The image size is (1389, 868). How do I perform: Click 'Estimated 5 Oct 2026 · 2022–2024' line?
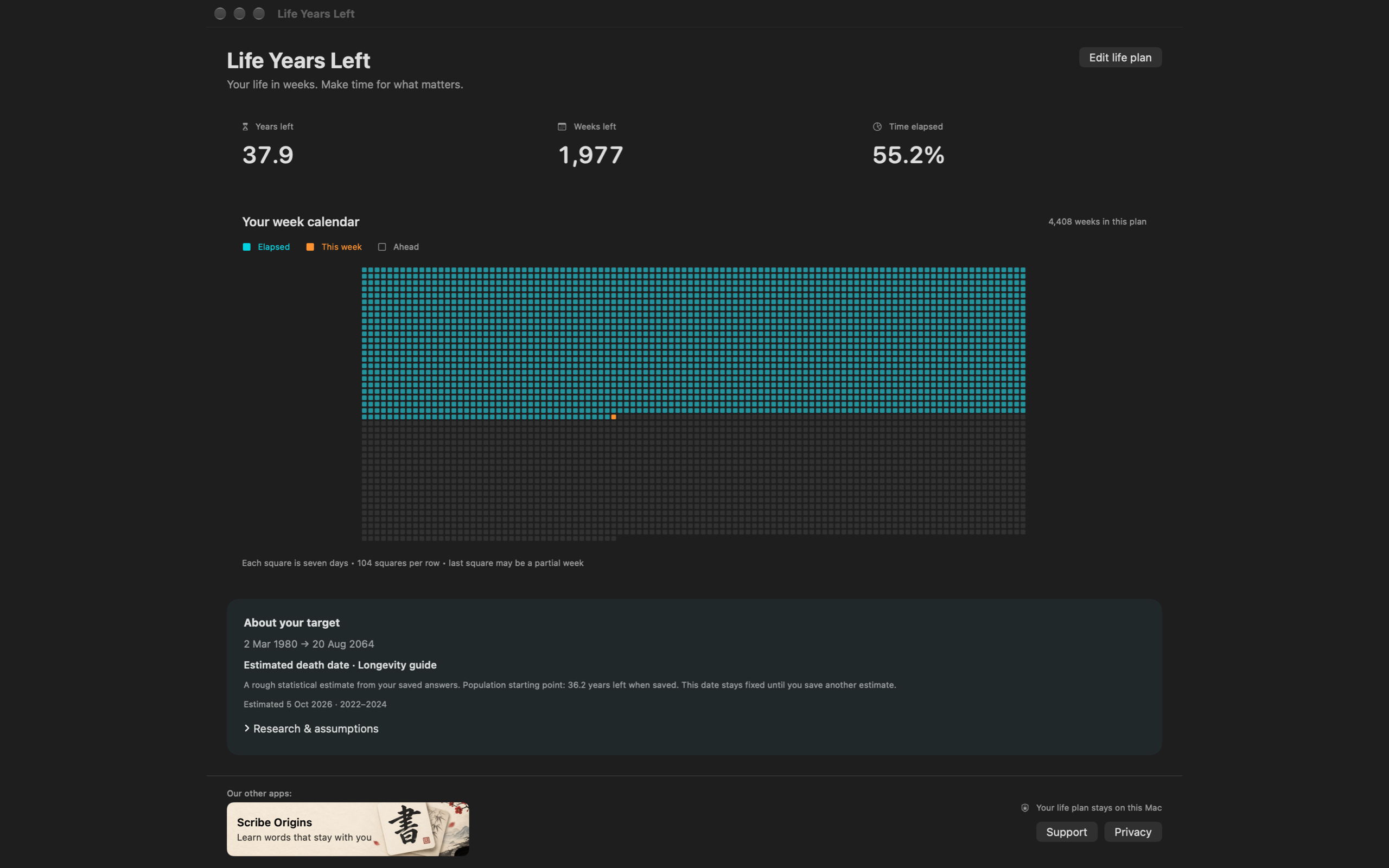click(315, 704)
